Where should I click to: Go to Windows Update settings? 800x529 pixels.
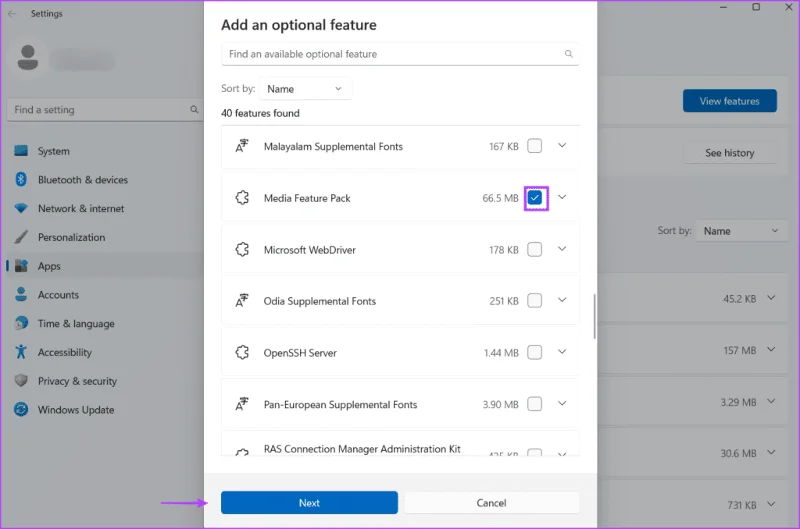coord(105,410)
